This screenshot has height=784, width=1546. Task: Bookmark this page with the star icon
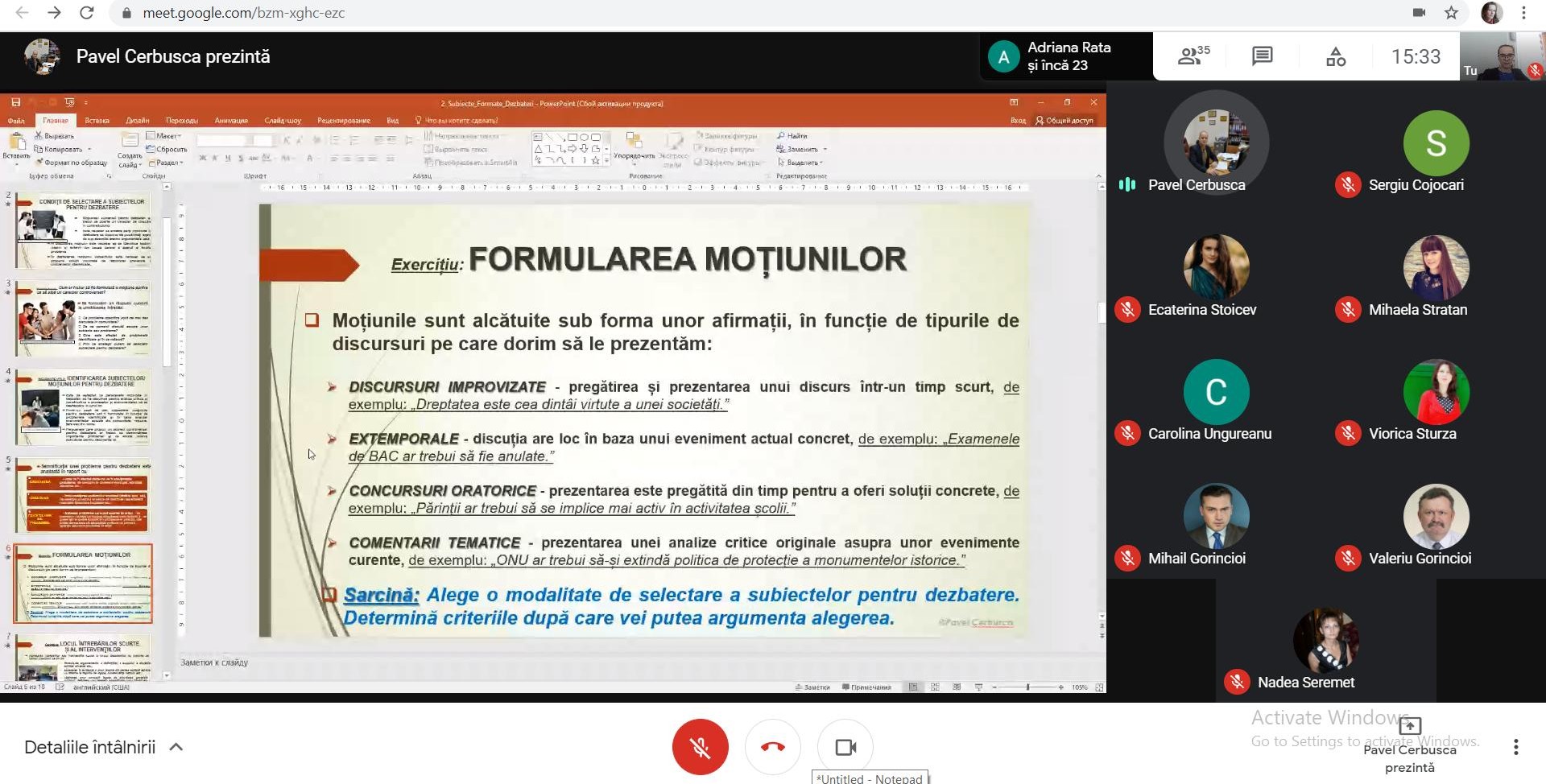(x=1451, y=13)
